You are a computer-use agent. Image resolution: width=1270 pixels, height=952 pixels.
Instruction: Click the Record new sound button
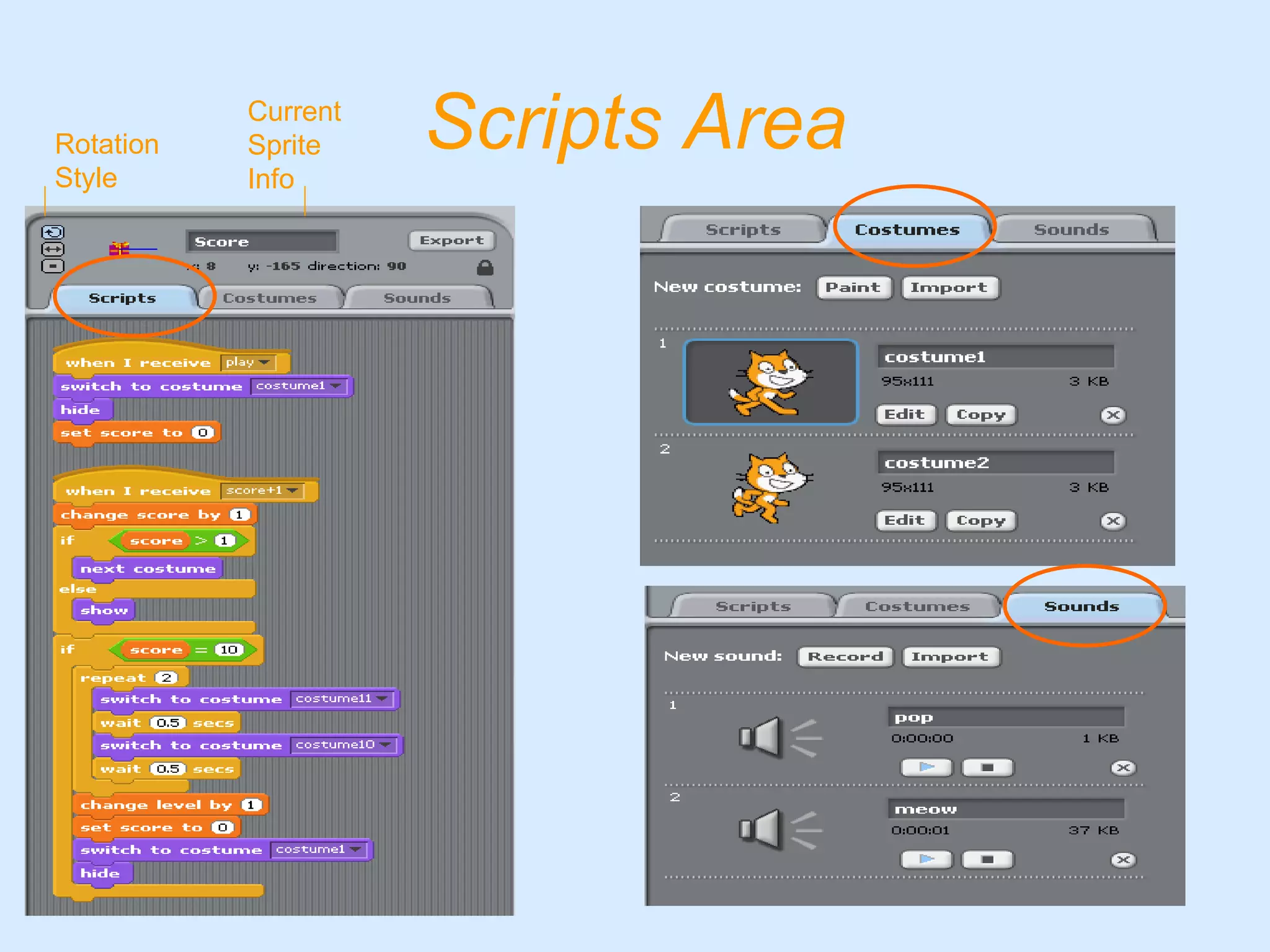(x=845, y=656)
